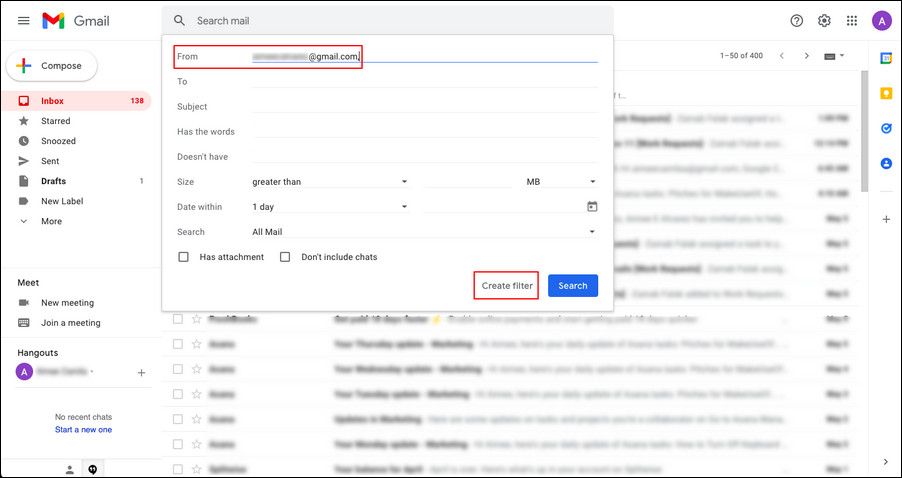Open Google Tasks side panel

pos(886,128)
